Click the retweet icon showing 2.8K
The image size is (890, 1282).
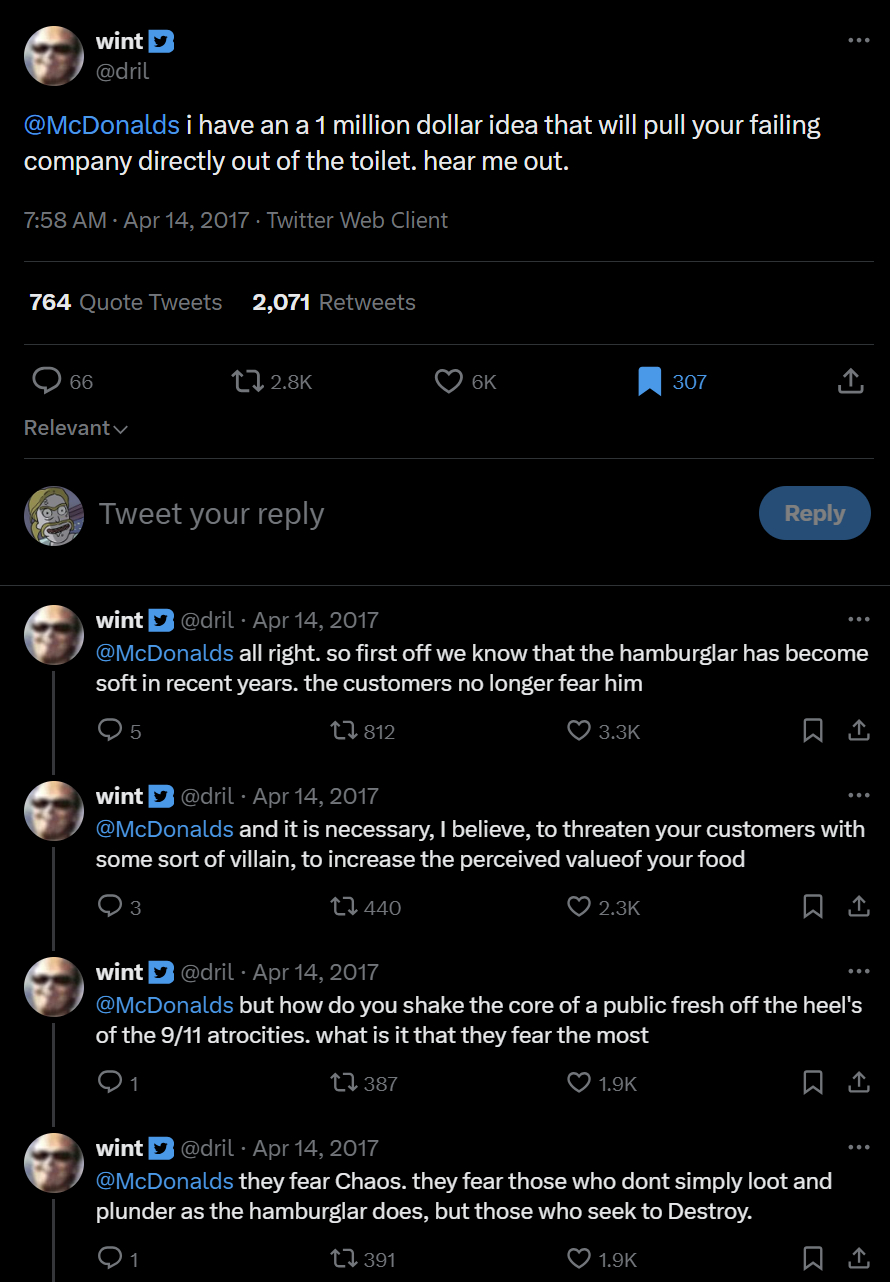pyautogui.click(x=247, y=381)
